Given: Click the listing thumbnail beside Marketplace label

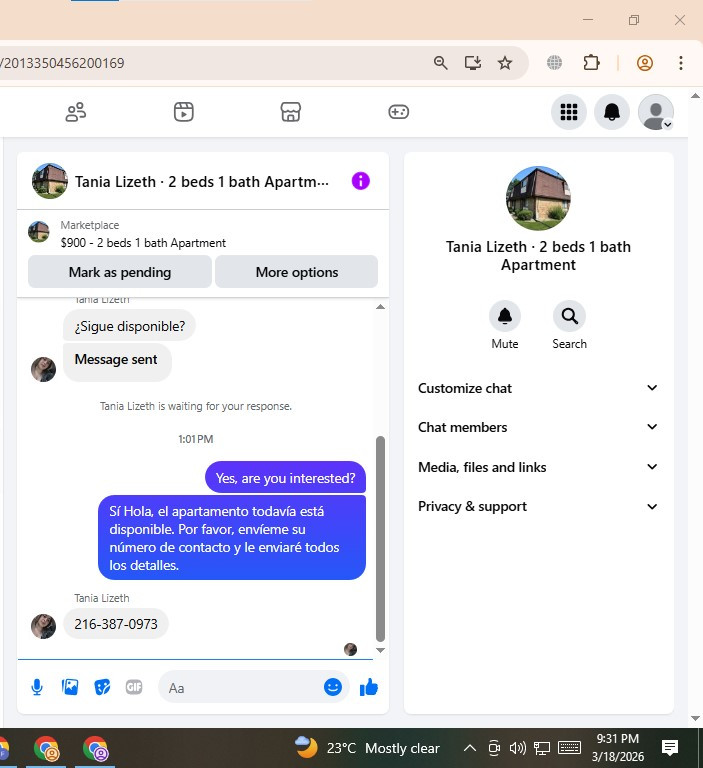Looking at the screenshot, I should point(39,232).
